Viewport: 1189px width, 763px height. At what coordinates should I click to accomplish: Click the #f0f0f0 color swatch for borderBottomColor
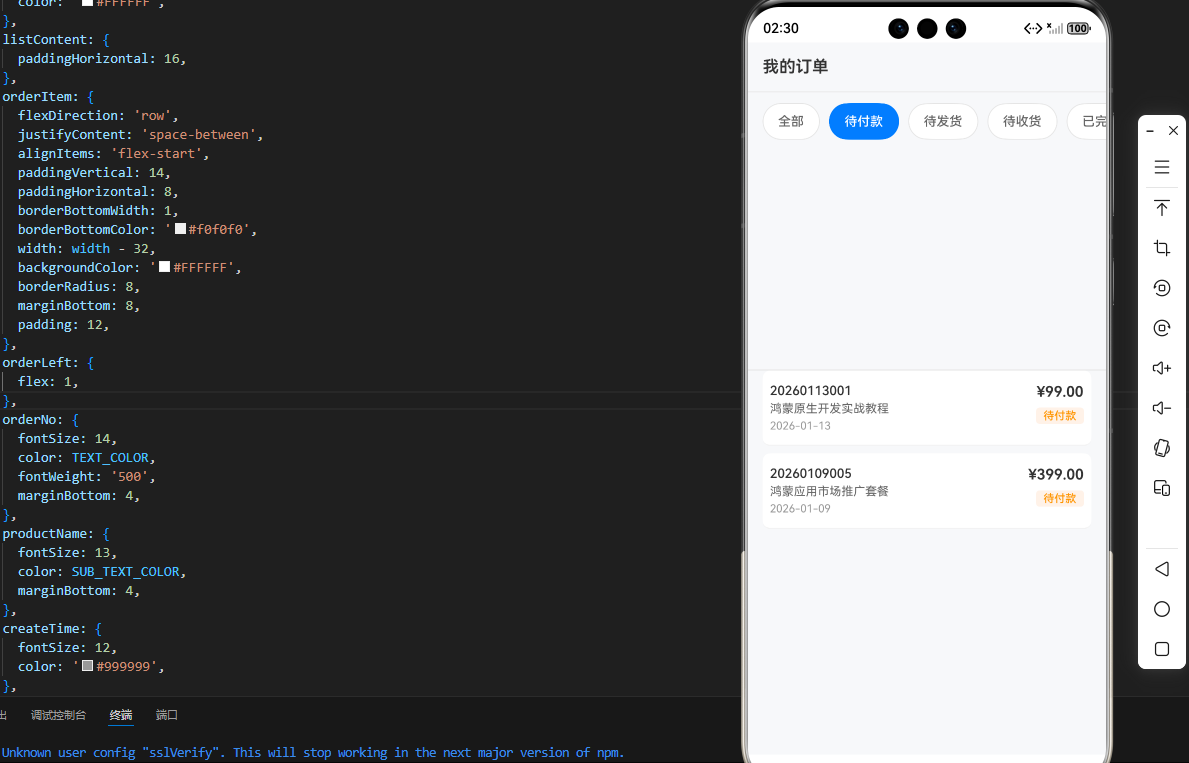tap(180, 229)
